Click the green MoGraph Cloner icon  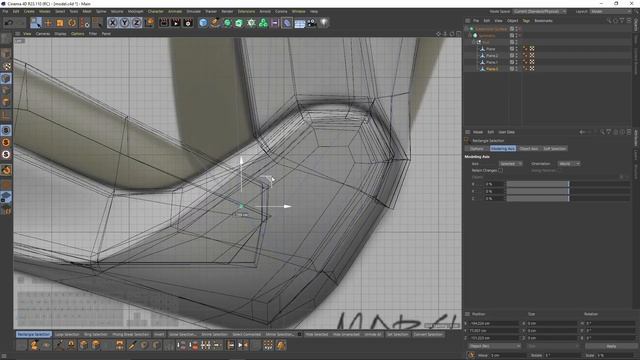263,23
